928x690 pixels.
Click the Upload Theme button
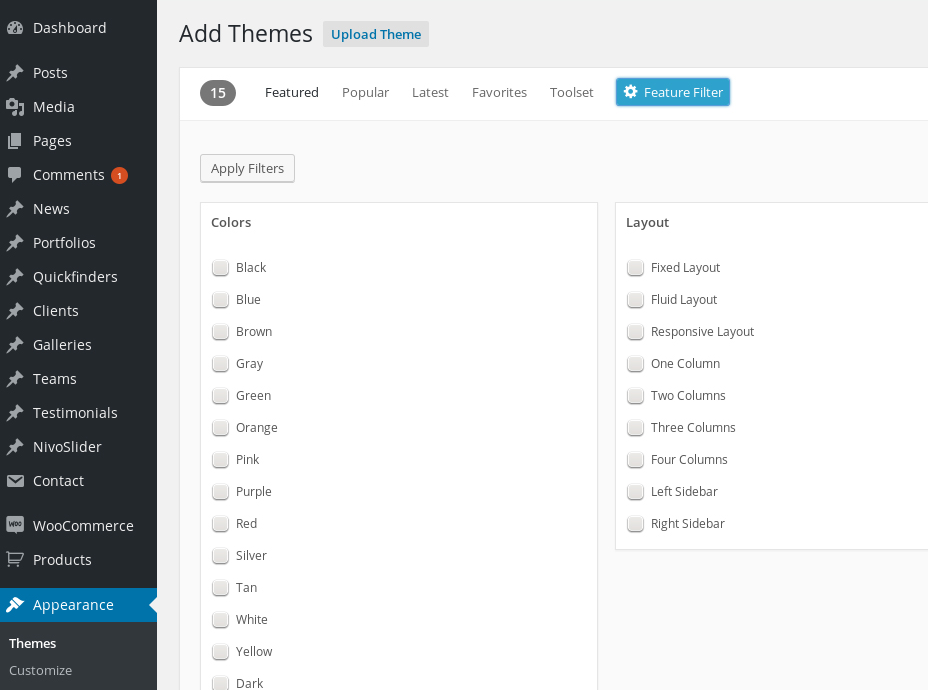tap(376, 34)
